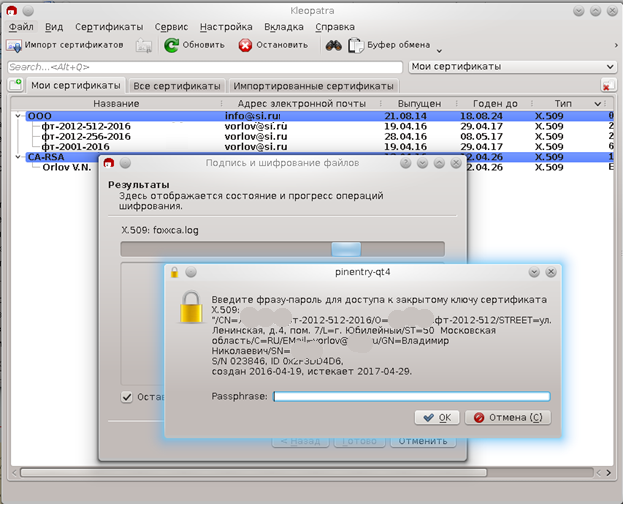Click the right scroll arrow of the list
Image resolution: width=624 pixels, height=505 pixels.
pos(608,473)
